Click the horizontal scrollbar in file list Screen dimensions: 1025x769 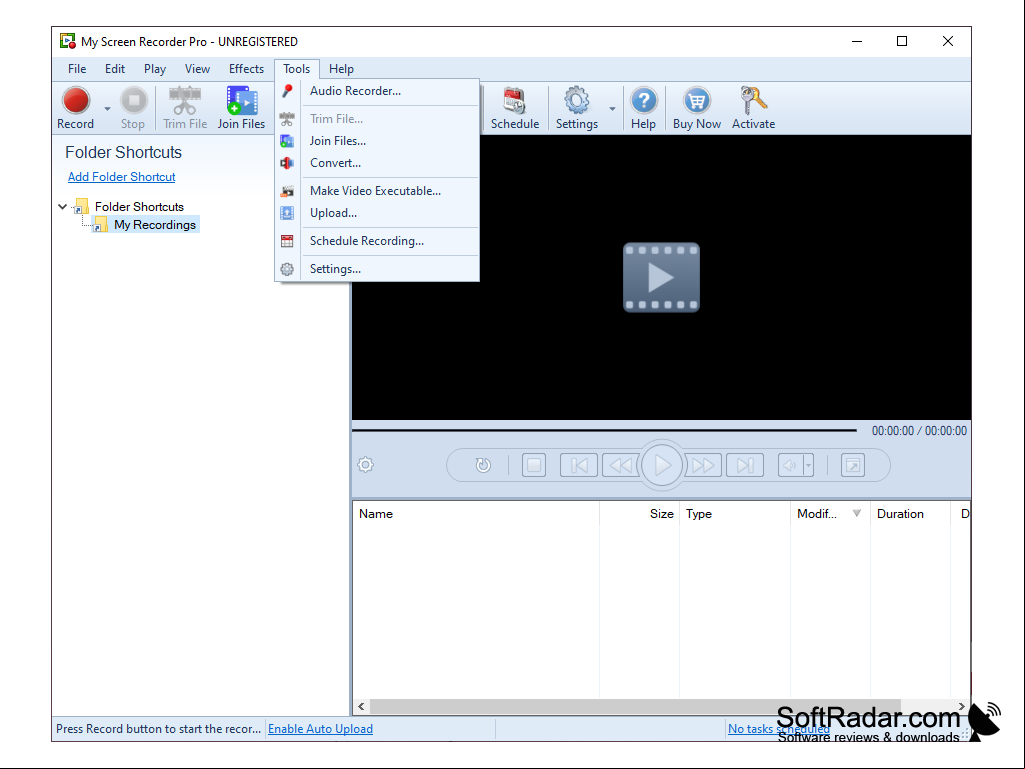pos(635,706)
